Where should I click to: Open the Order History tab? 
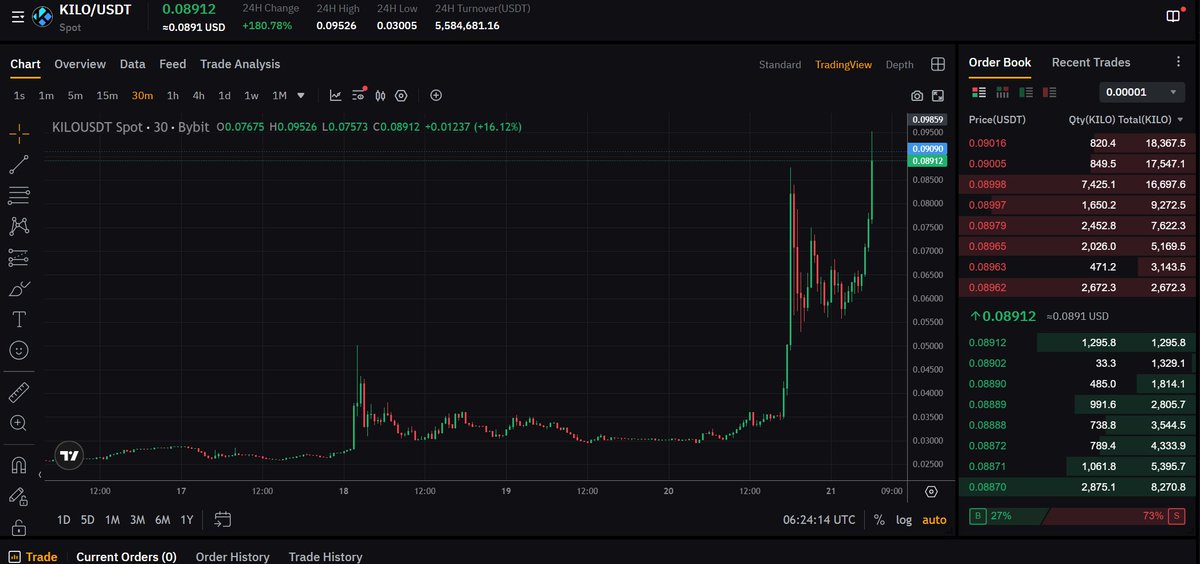pyautogui.click(x=232, y=557)
